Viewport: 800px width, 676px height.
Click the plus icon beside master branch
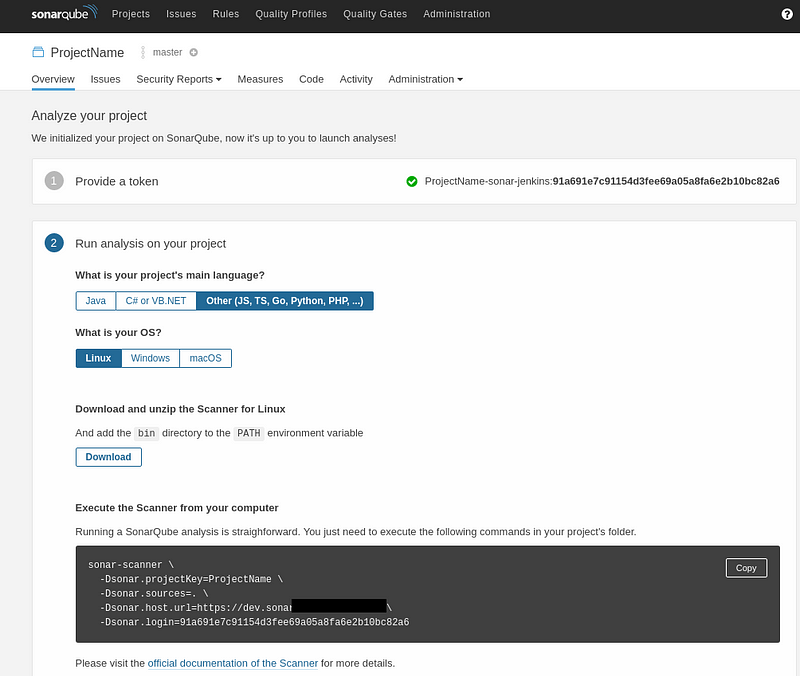click(x=193, y=52)
